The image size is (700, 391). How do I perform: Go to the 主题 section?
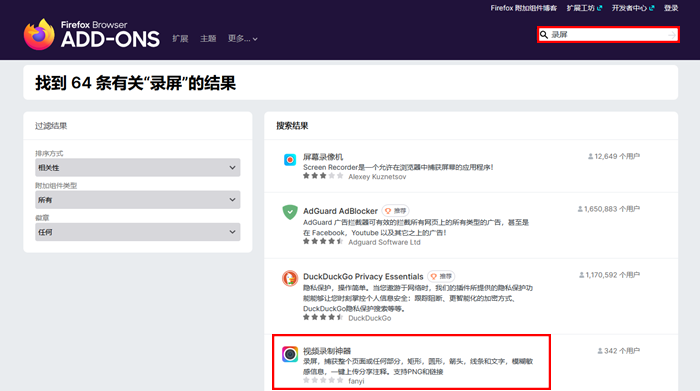[x=208, y=39]
